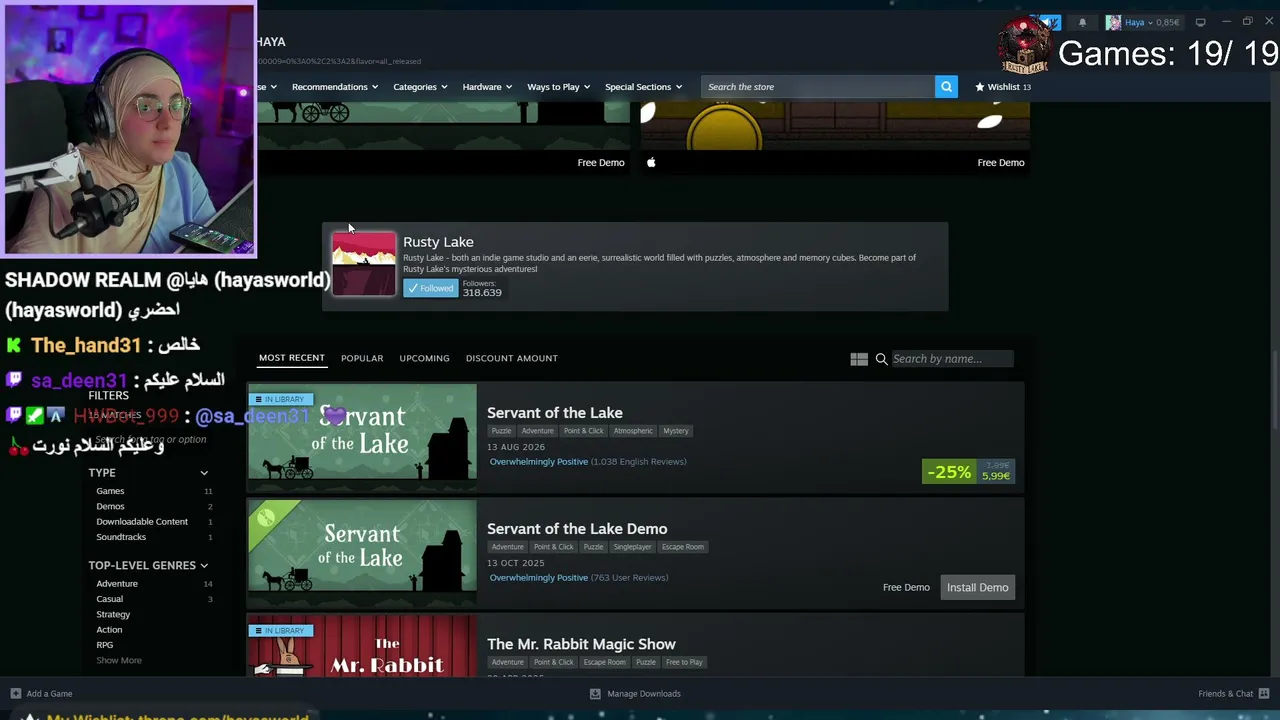
Task: Open the Manage Downloads icon
Action: 595,693
